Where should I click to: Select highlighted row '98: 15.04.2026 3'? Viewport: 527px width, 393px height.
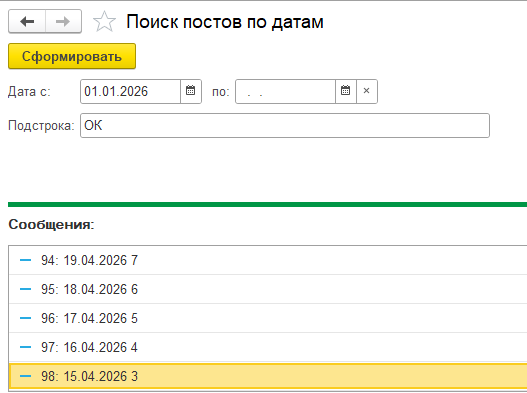268,376
